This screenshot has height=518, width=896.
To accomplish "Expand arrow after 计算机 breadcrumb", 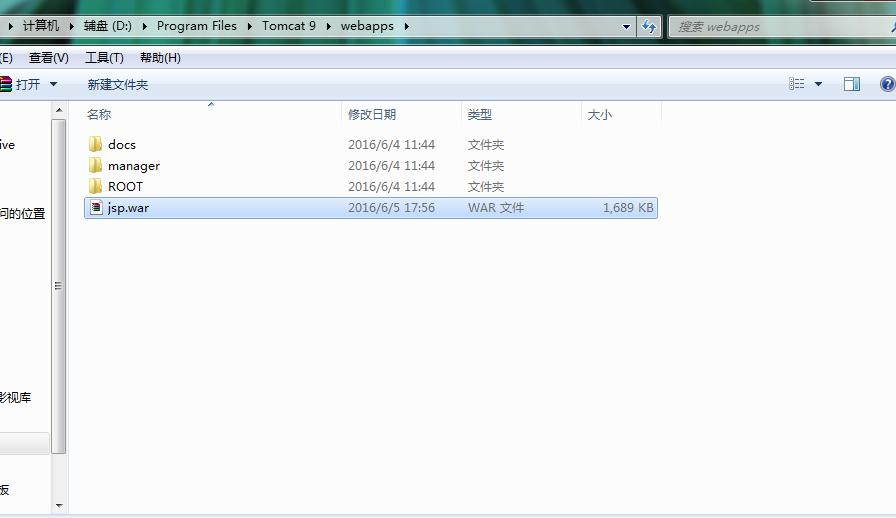I will 71,26.
